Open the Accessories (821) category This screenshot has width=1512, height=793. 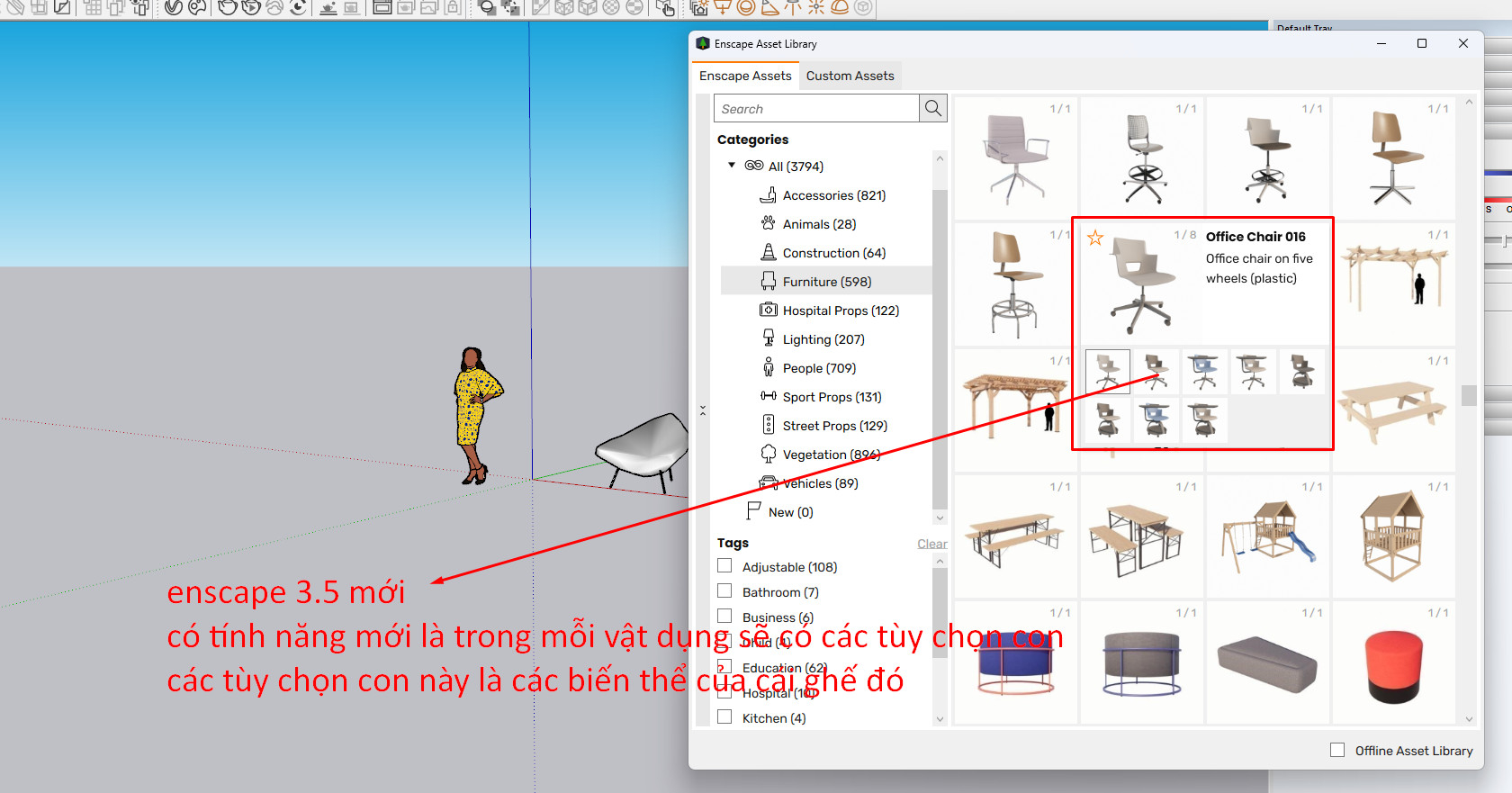[826, 194]
